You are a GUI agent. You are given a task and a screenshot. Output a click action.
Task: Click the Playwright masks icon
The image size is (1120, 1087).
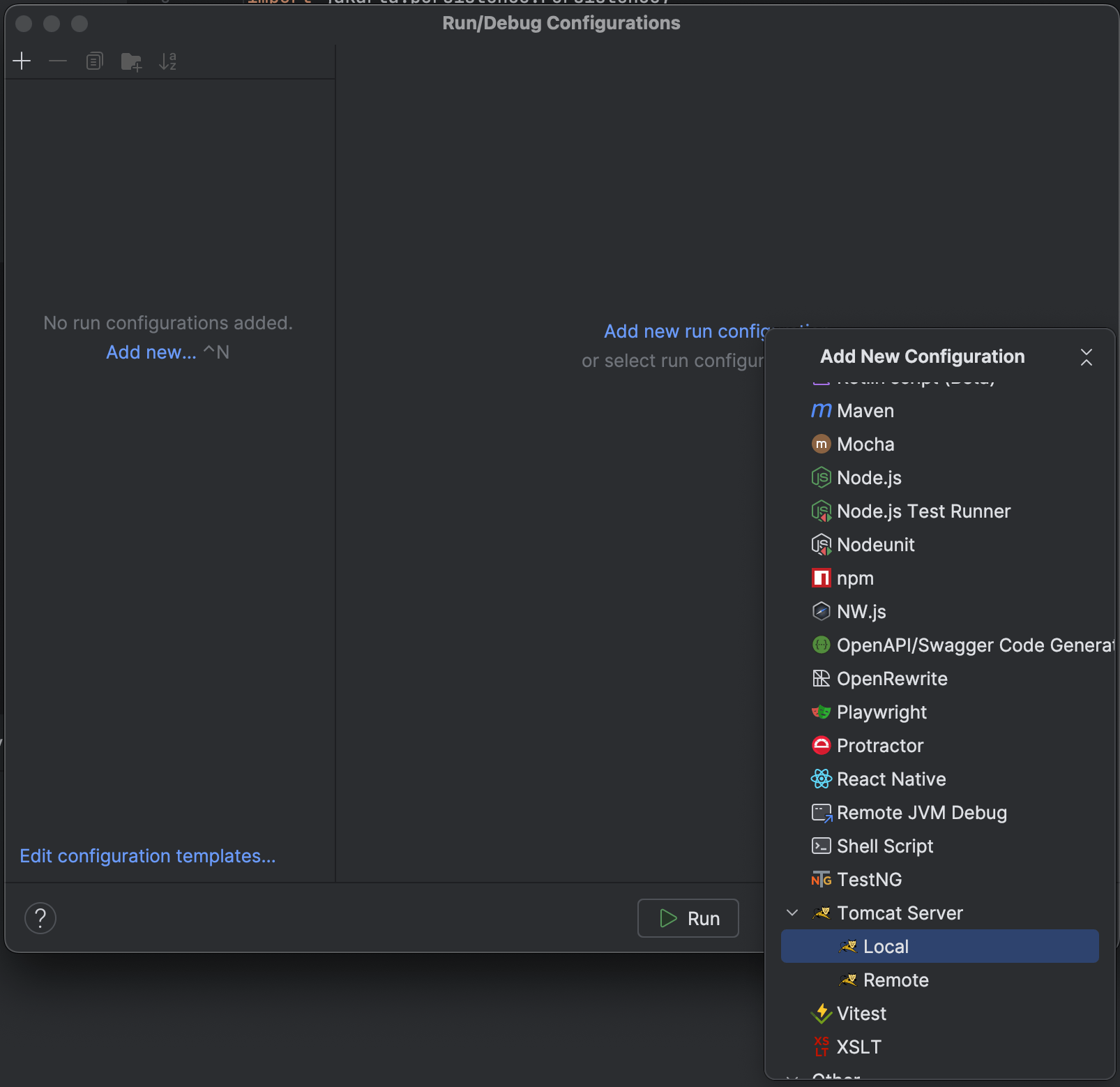[821, 712]
